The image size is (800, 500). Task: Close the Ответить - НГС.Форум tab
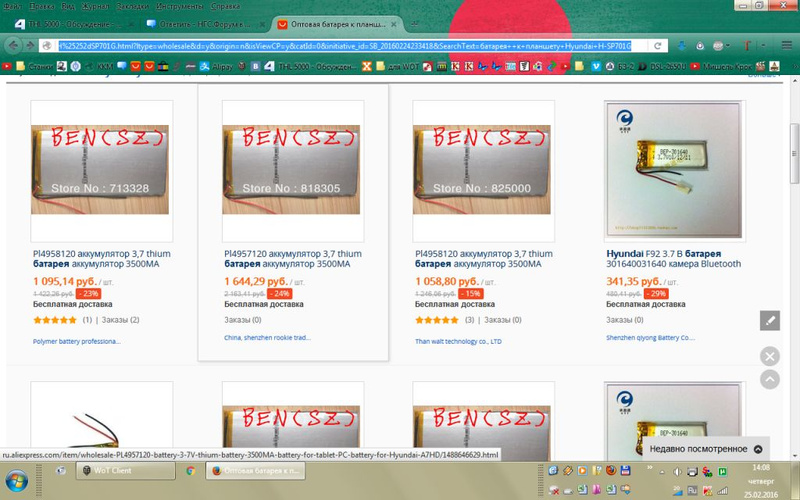pos(262,24)
